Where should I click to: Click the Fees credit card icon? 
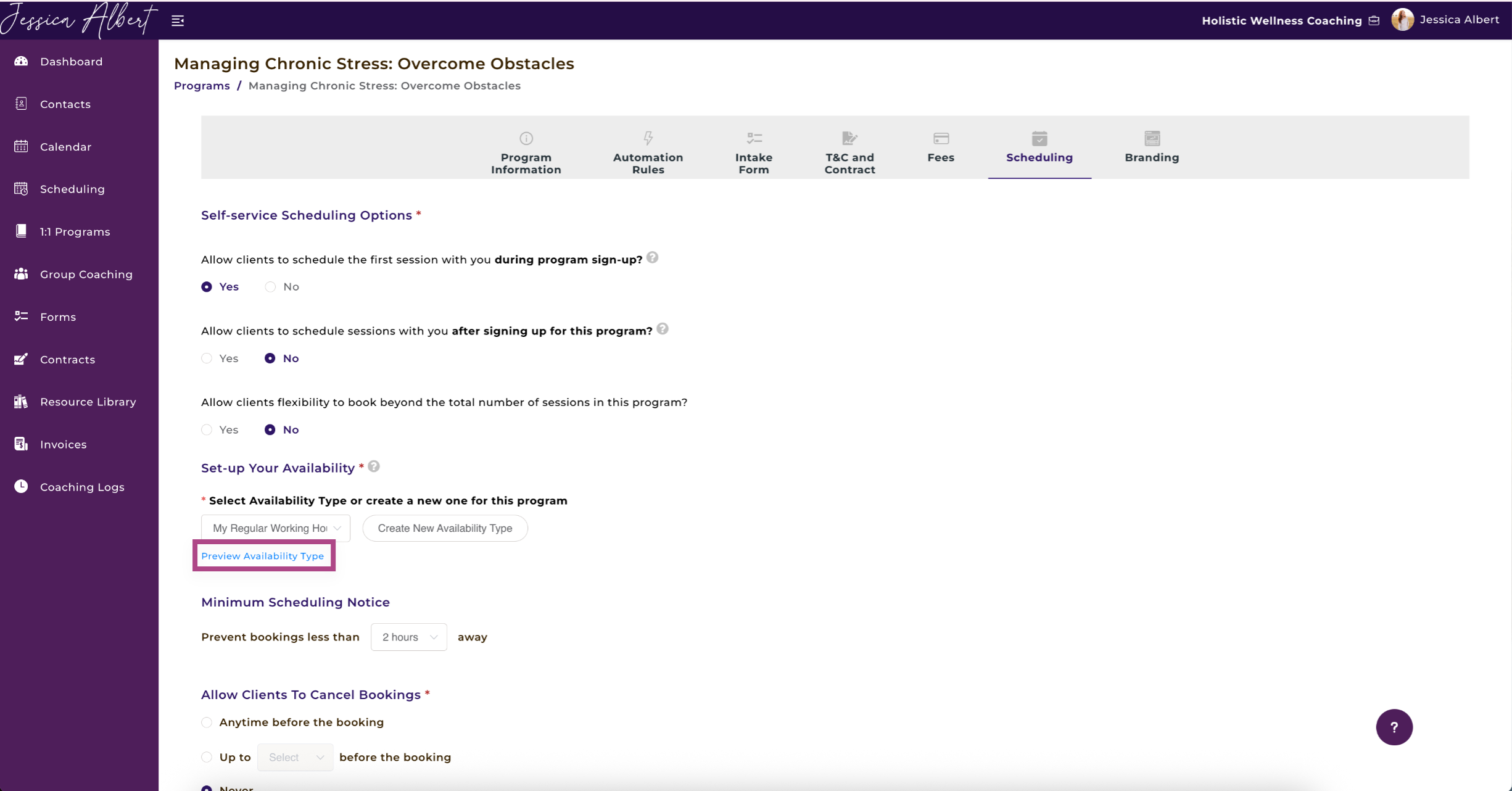click(x=941, y=138)
